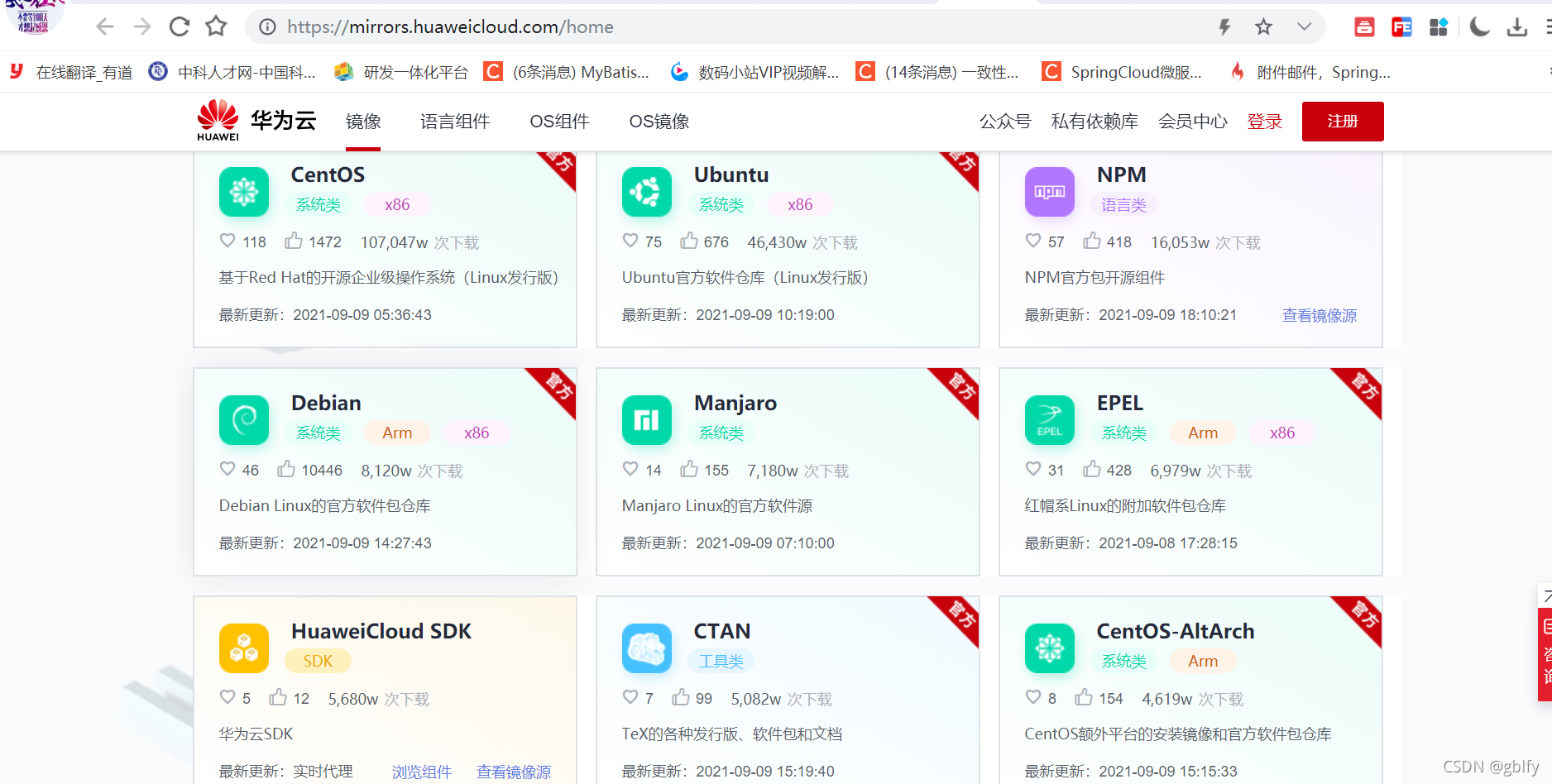The image size is (1552, 784).
Task: Click the NPM package icon
Action: (1049, 192)
